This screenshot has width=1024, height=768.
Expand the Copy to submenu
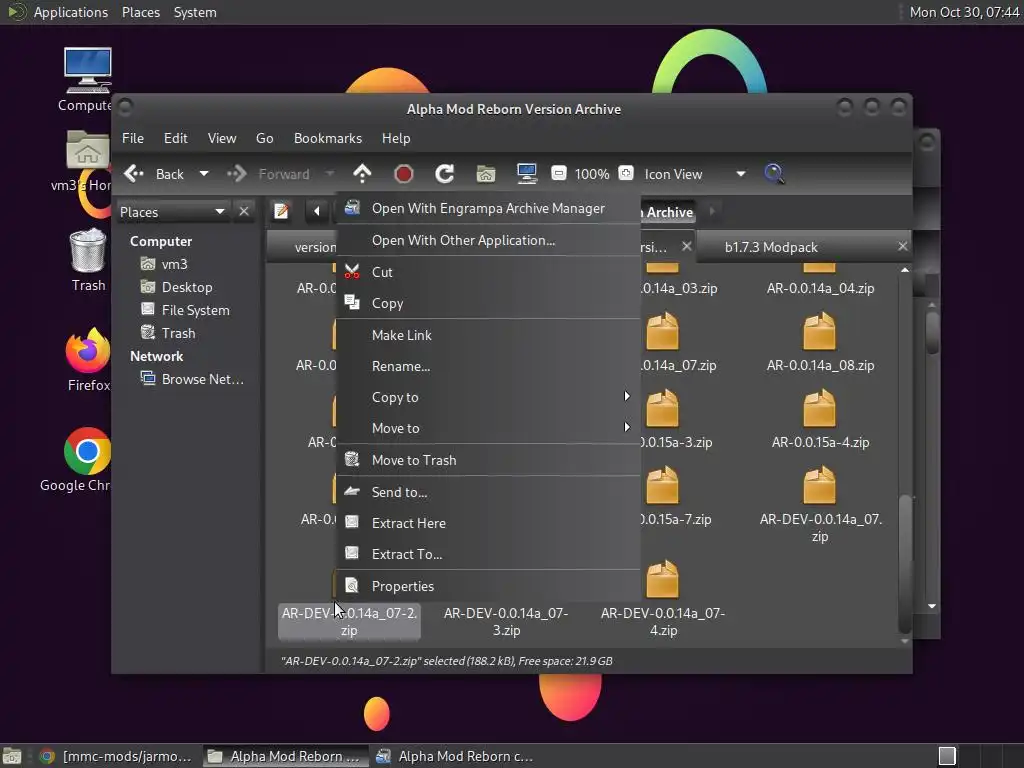pos(488,397)
